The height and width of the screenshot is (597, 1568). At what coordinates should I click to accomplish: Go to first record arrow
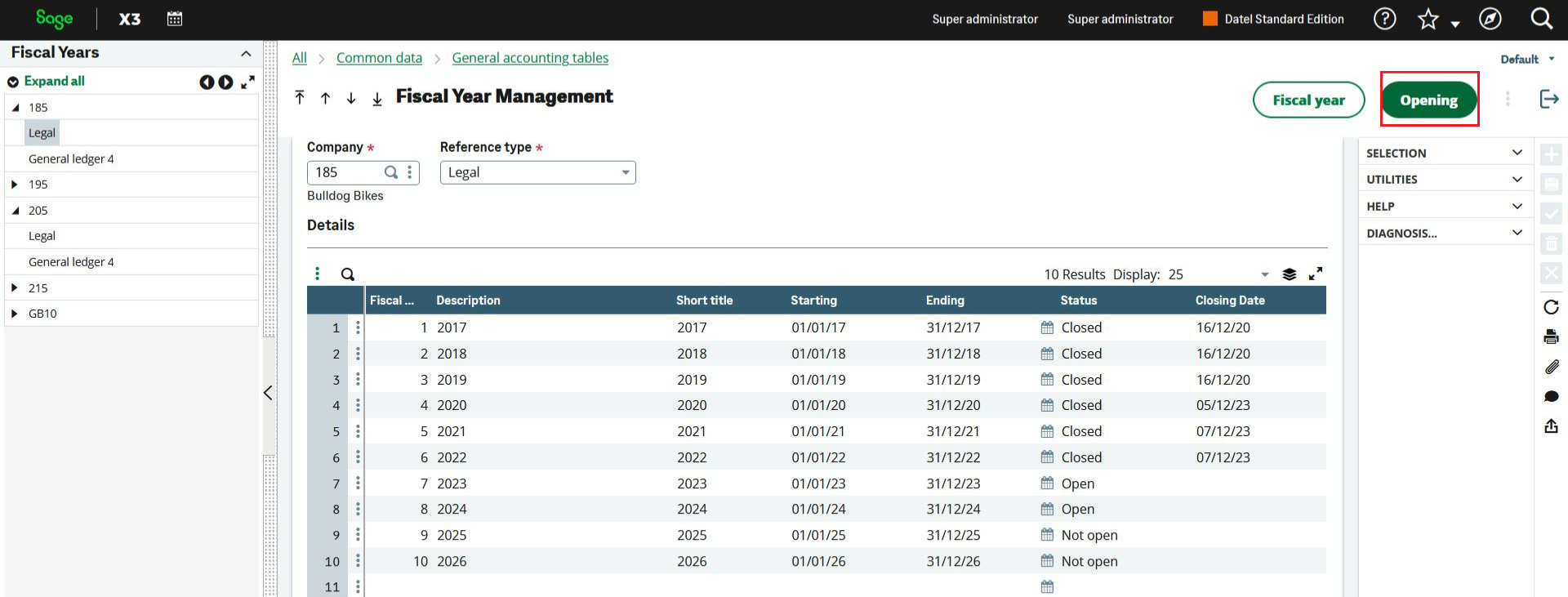coord(300,97)
